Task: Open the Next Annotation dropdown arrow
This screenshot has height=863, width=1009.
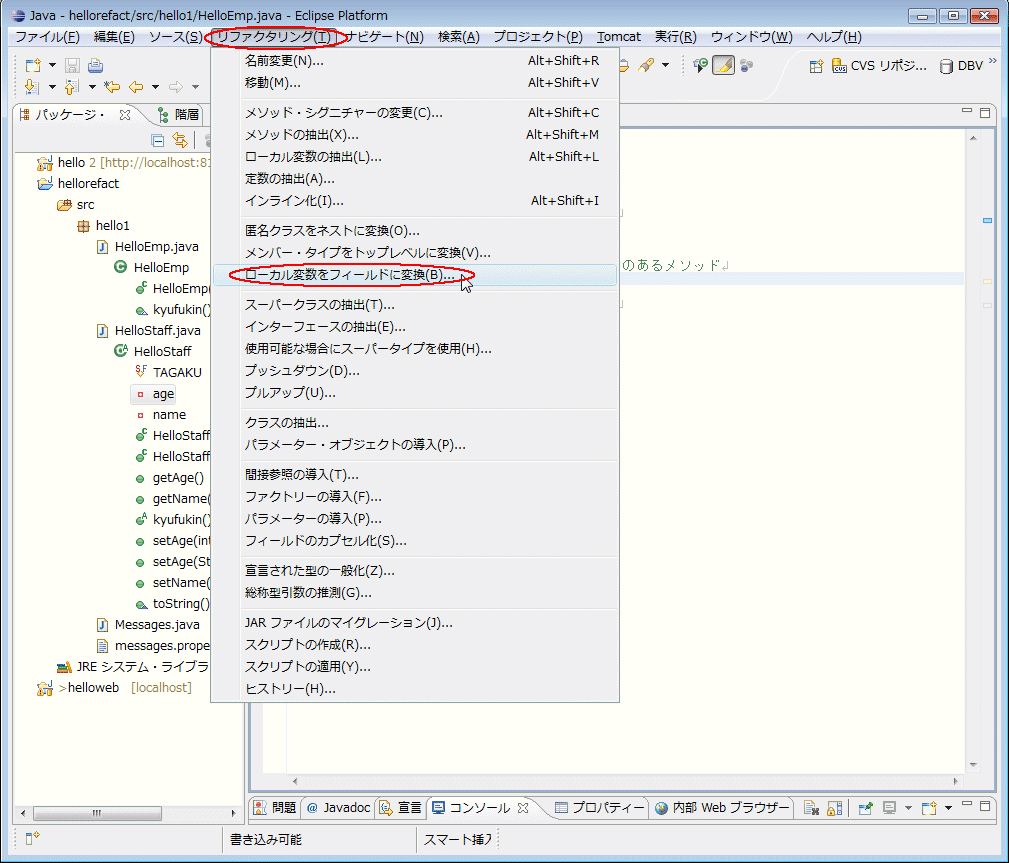Action: [52, 87]
